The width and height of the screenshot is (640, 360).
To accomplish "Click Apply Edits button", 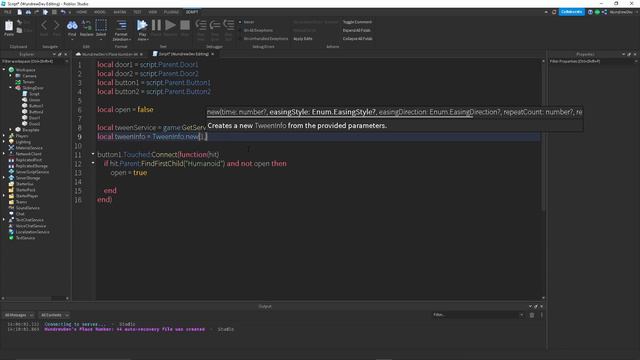I will click(x=303, y=38).
